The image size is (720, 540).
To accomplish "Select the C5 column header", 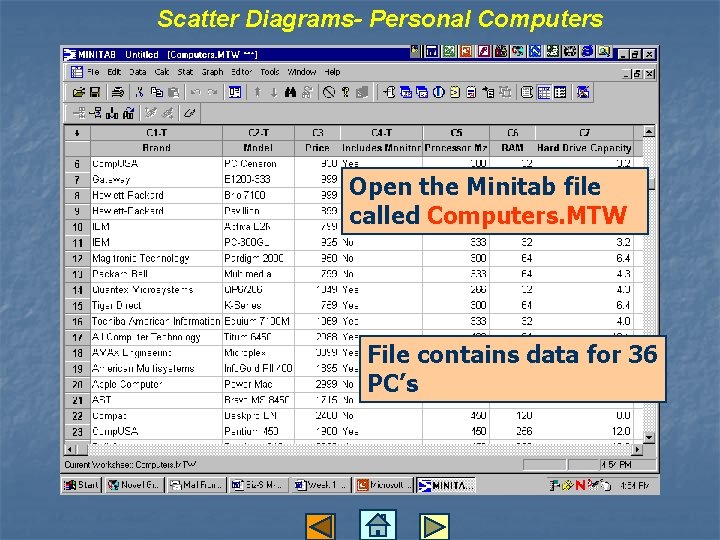I will point(456,133).
